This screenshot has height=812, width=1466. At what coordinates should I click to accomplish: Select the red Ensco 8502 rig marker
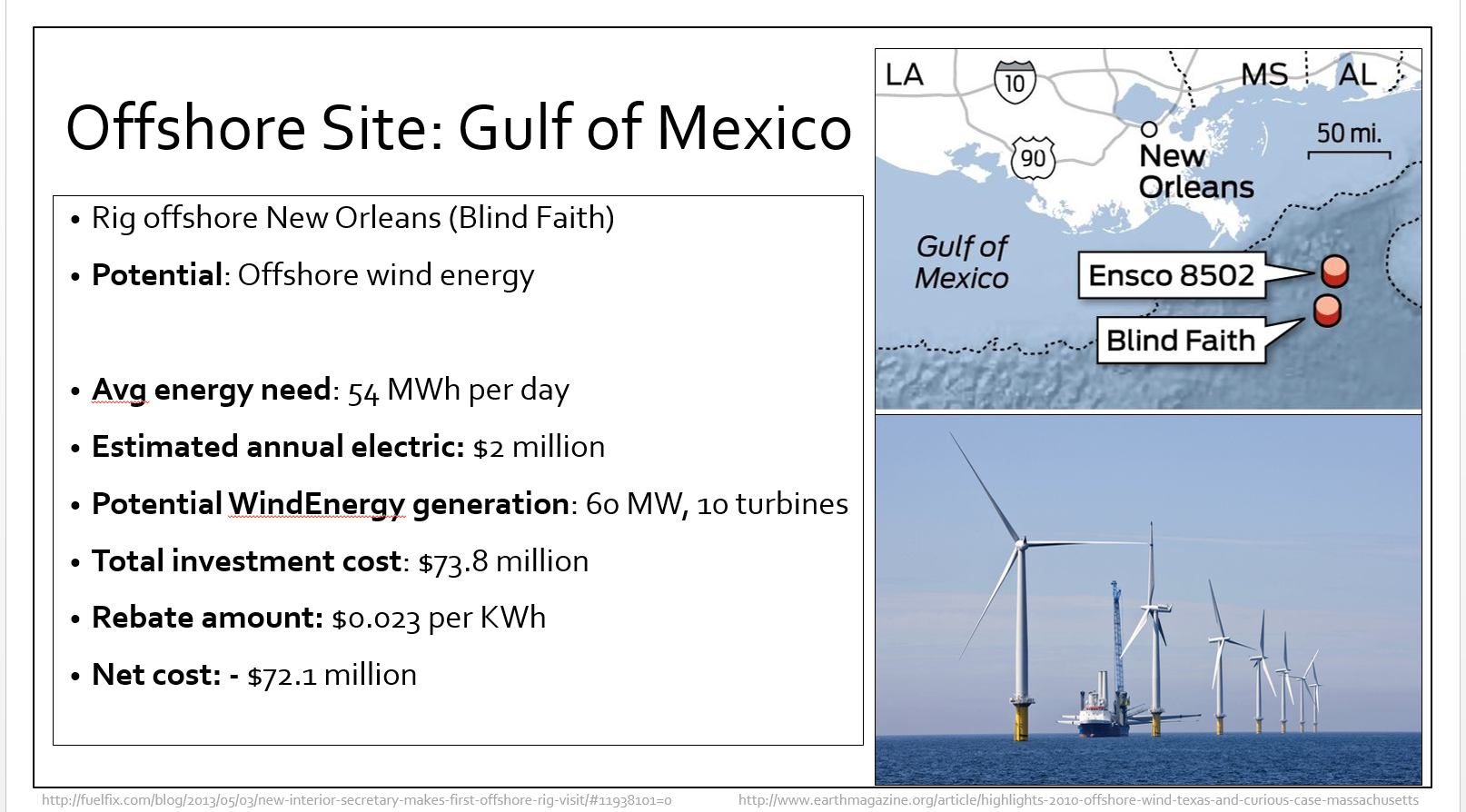click(1334, 271)
